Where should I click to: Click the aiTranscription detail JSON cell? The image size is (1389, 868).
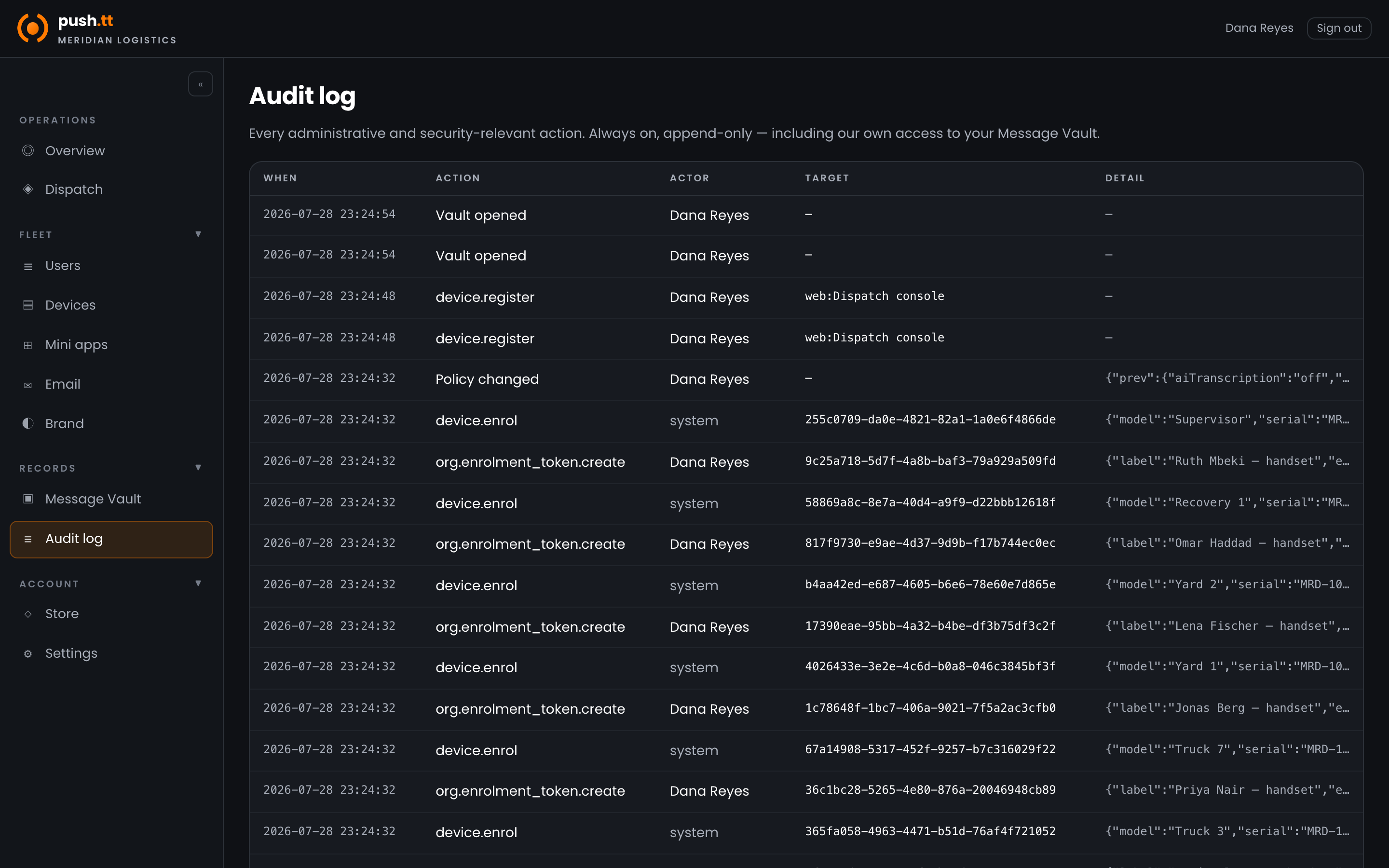tap(1227, 378)
